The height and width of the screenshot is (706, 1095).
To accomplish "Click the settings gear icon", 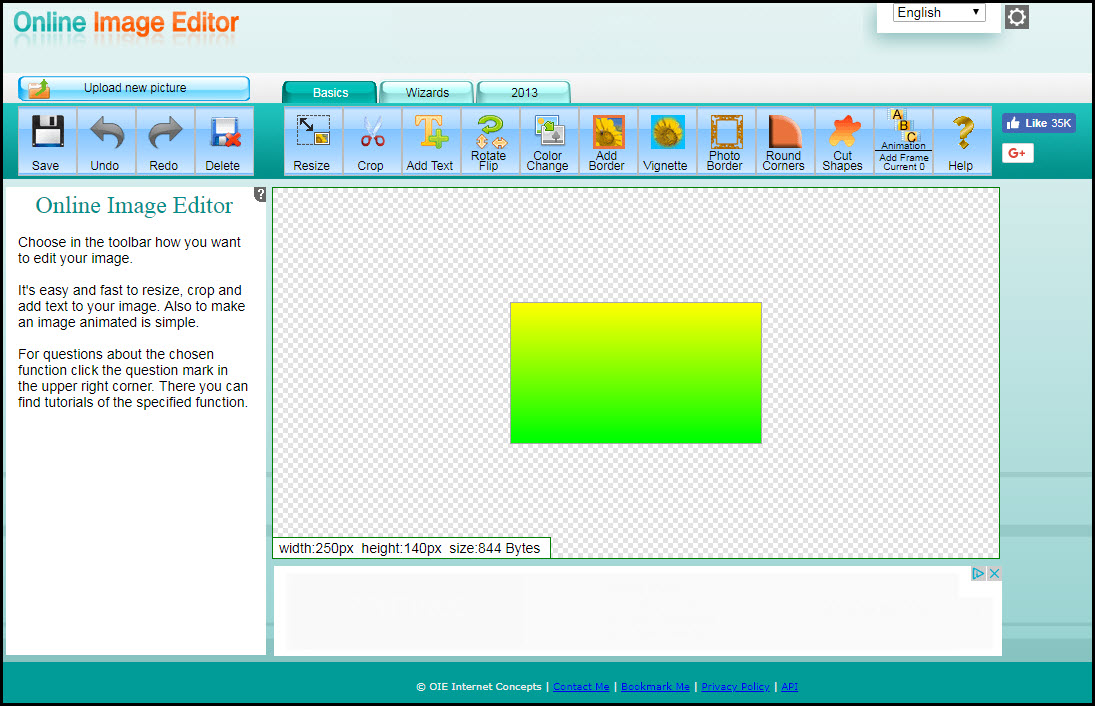I will tap(1017, 17).
